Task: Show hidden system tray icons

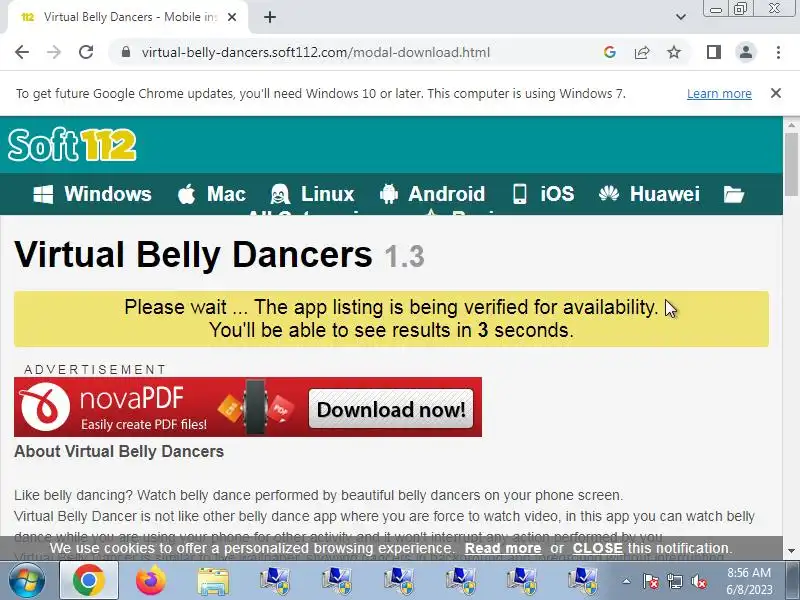Action: tap(626, 581)
